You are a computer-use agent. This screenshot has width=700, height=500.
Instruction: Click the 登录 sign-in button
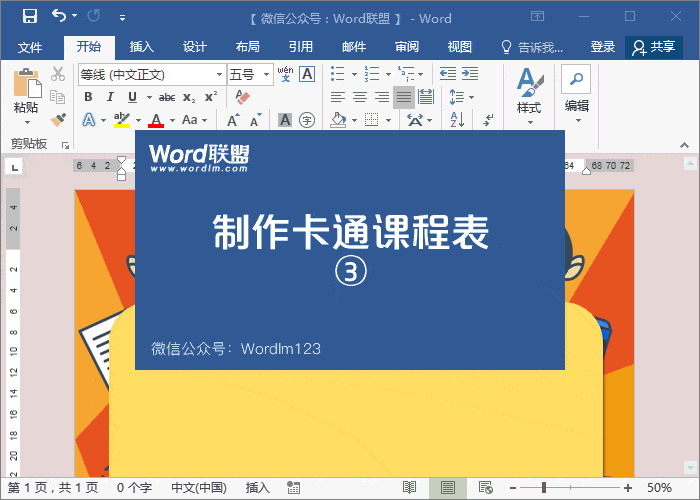pyautogui.click(x=603, y=46)
